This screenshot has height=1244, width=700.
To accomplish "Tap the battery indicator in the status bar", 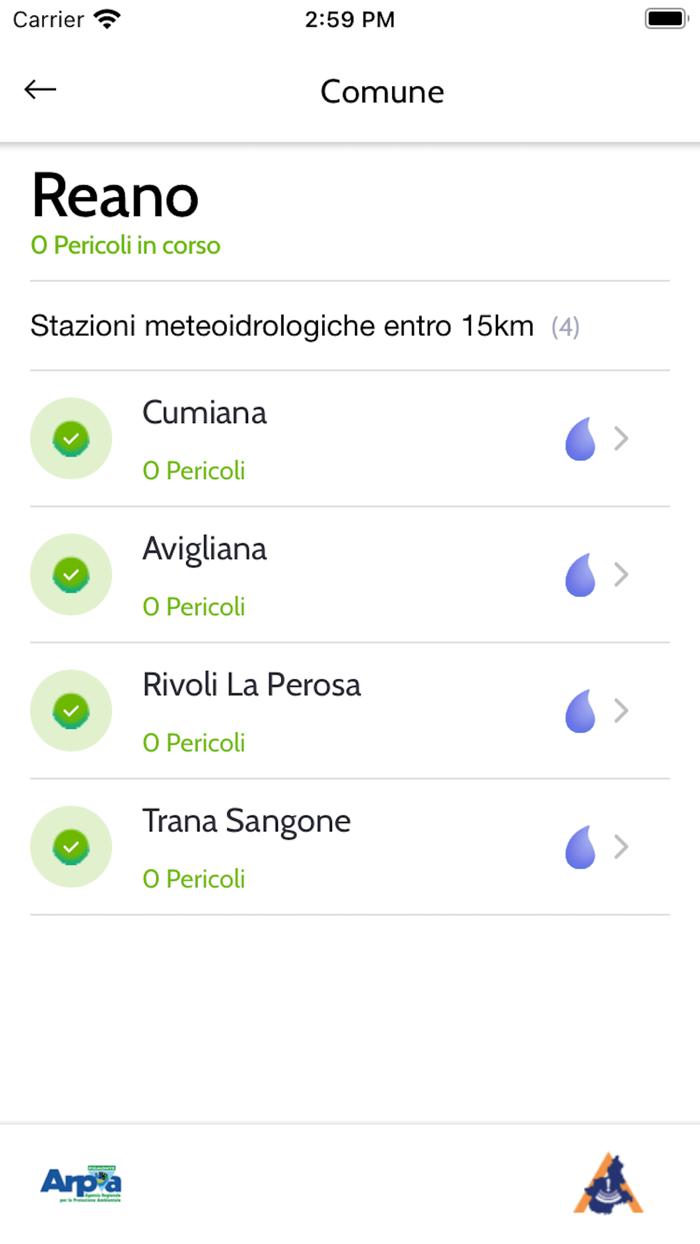I will 664,17.
